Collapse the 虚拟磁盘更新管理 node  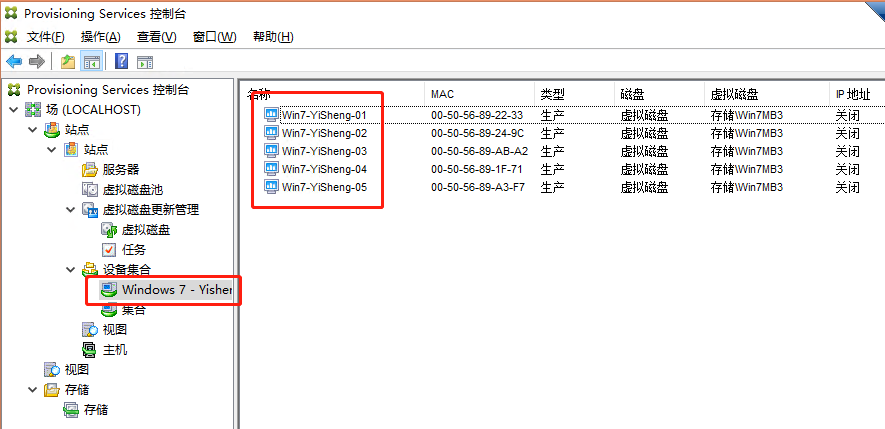(x=70, y=209)
